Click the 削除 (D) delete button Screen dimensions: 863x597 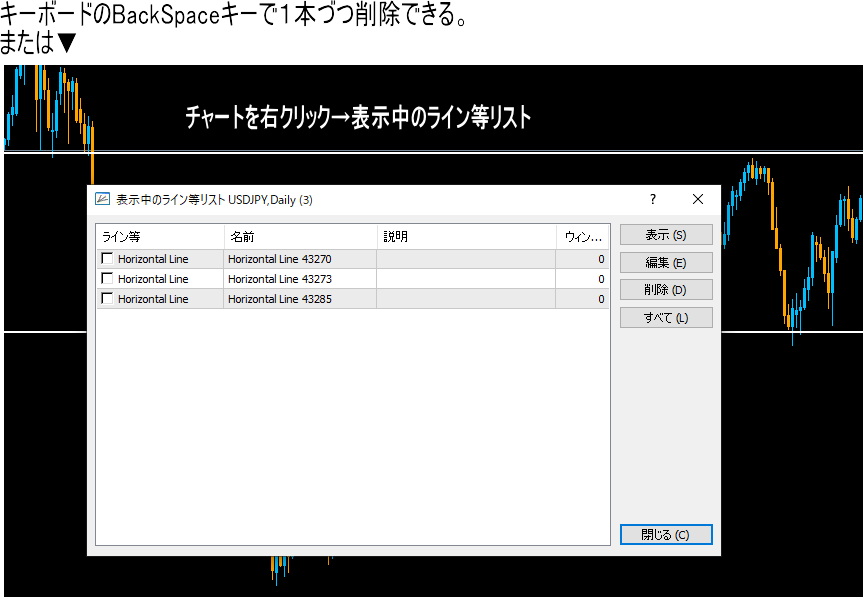pyautogui.click(x=665, y=290)
